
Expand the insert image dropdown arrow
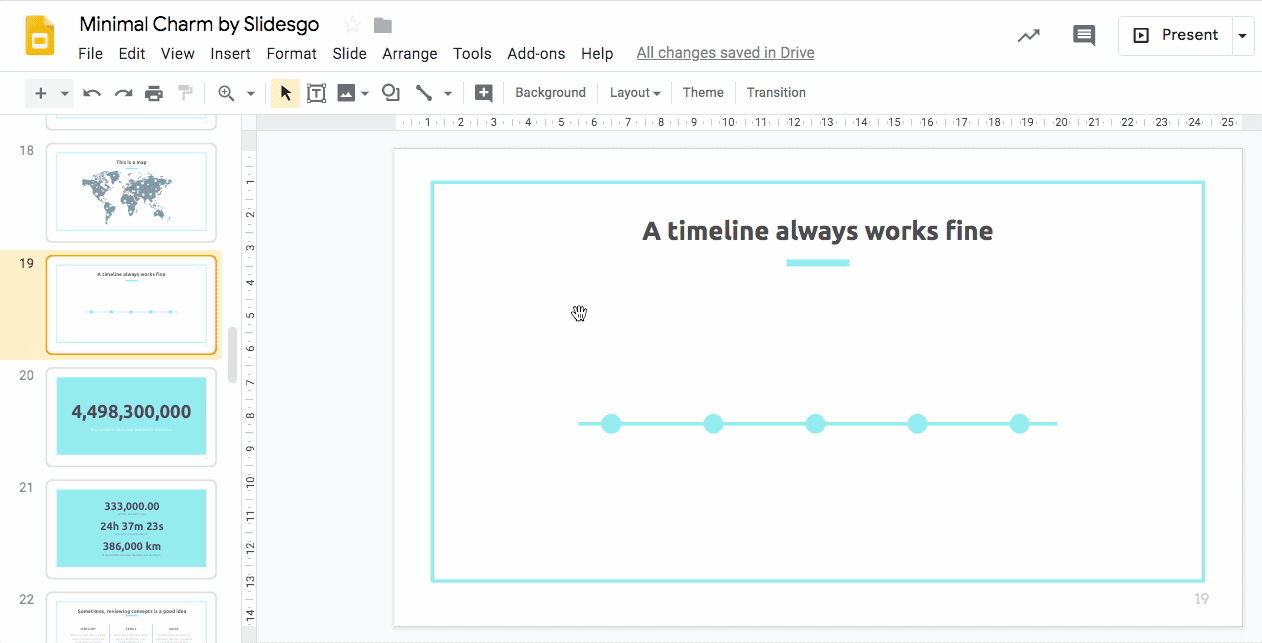pyautogui.click(x=365, y=94)
